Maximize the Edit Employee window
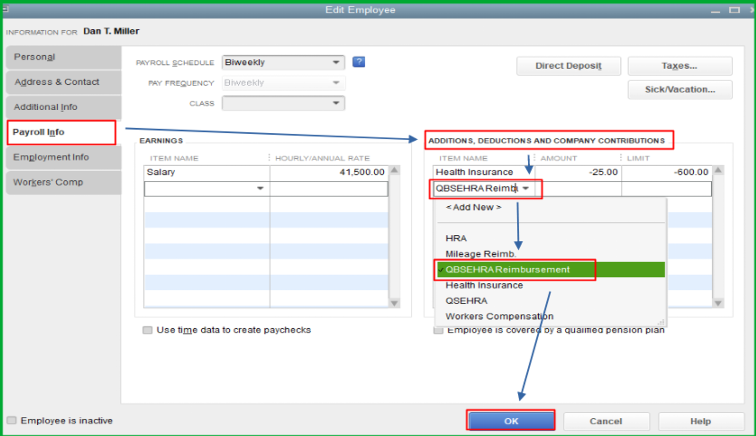This screenshot has height=436, width=756. (734, 10)
